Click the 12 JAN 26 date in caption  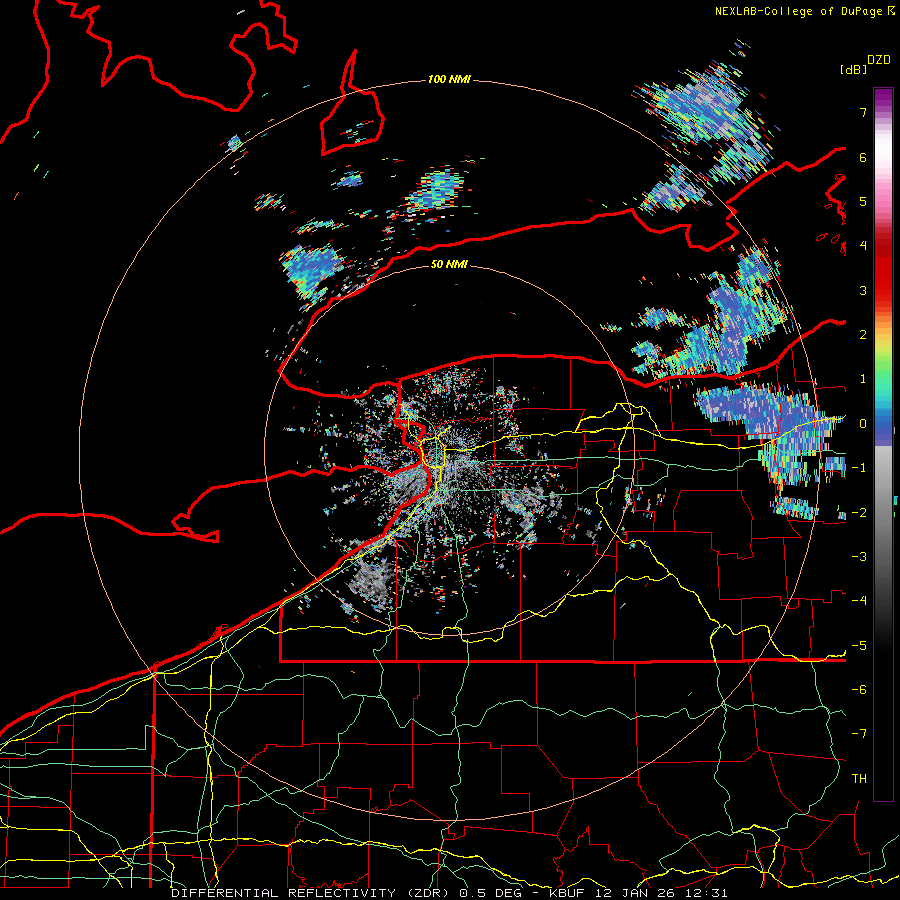point(634,893)
